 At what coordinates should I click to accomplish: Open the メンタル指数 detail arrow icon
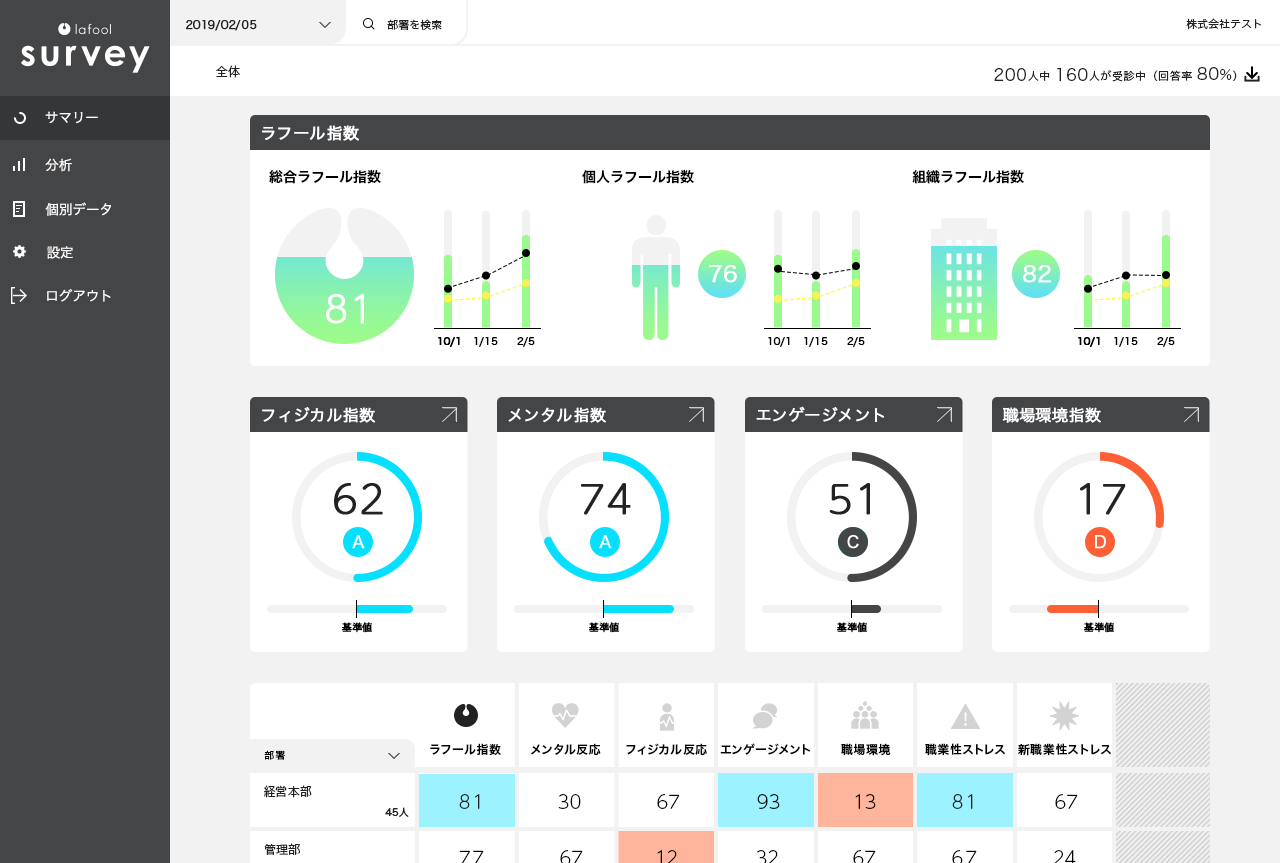pyautogui.click(x=696, y=415)
